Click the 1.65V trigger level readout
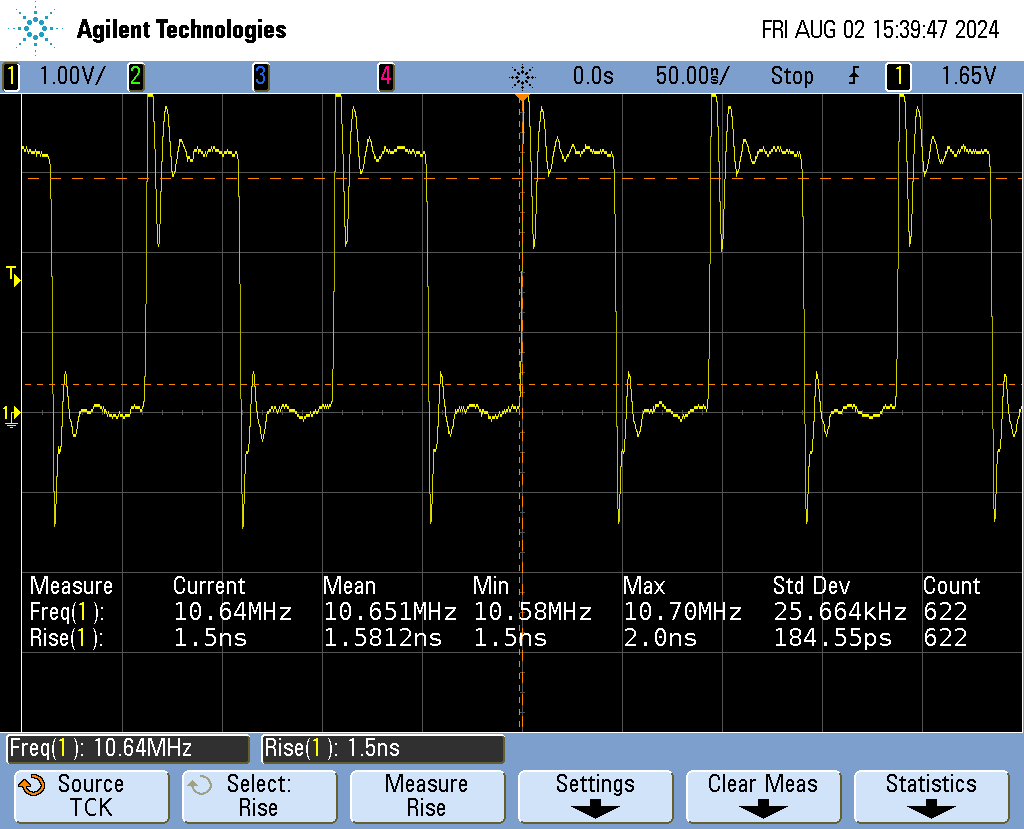 point(968,76)
